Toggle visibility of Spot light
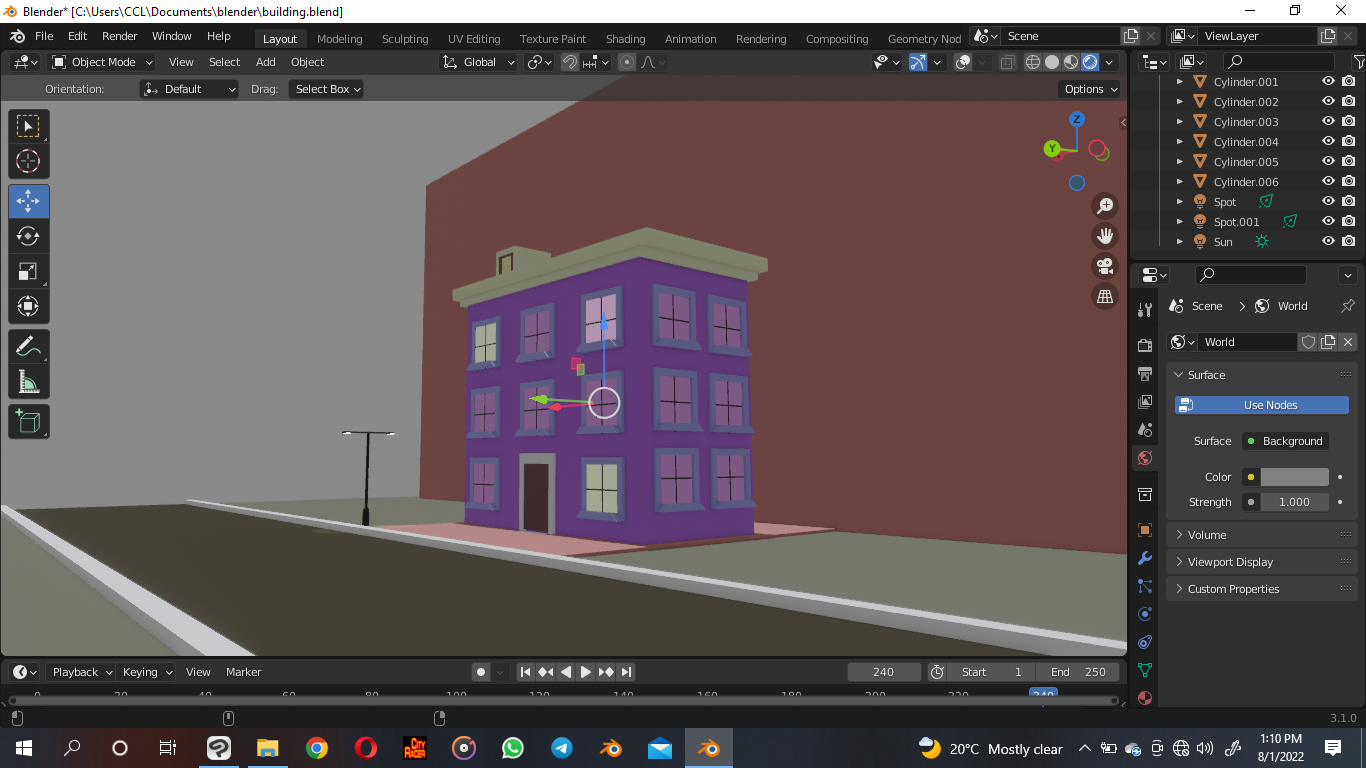 point(1328,202)
